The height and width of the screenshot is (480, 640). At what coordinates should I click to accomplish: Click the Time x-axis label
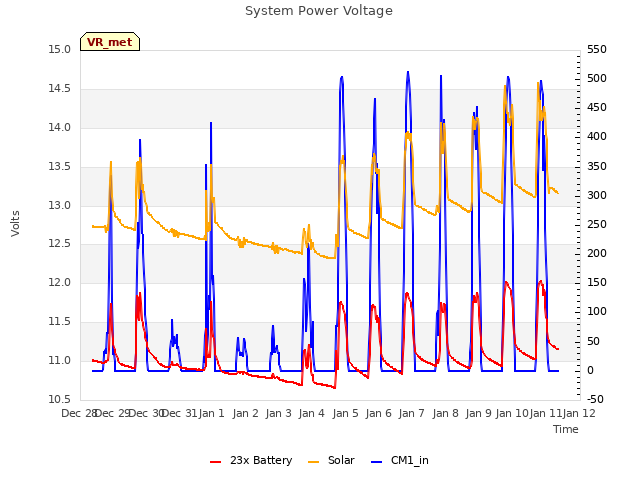coord(566,429)
